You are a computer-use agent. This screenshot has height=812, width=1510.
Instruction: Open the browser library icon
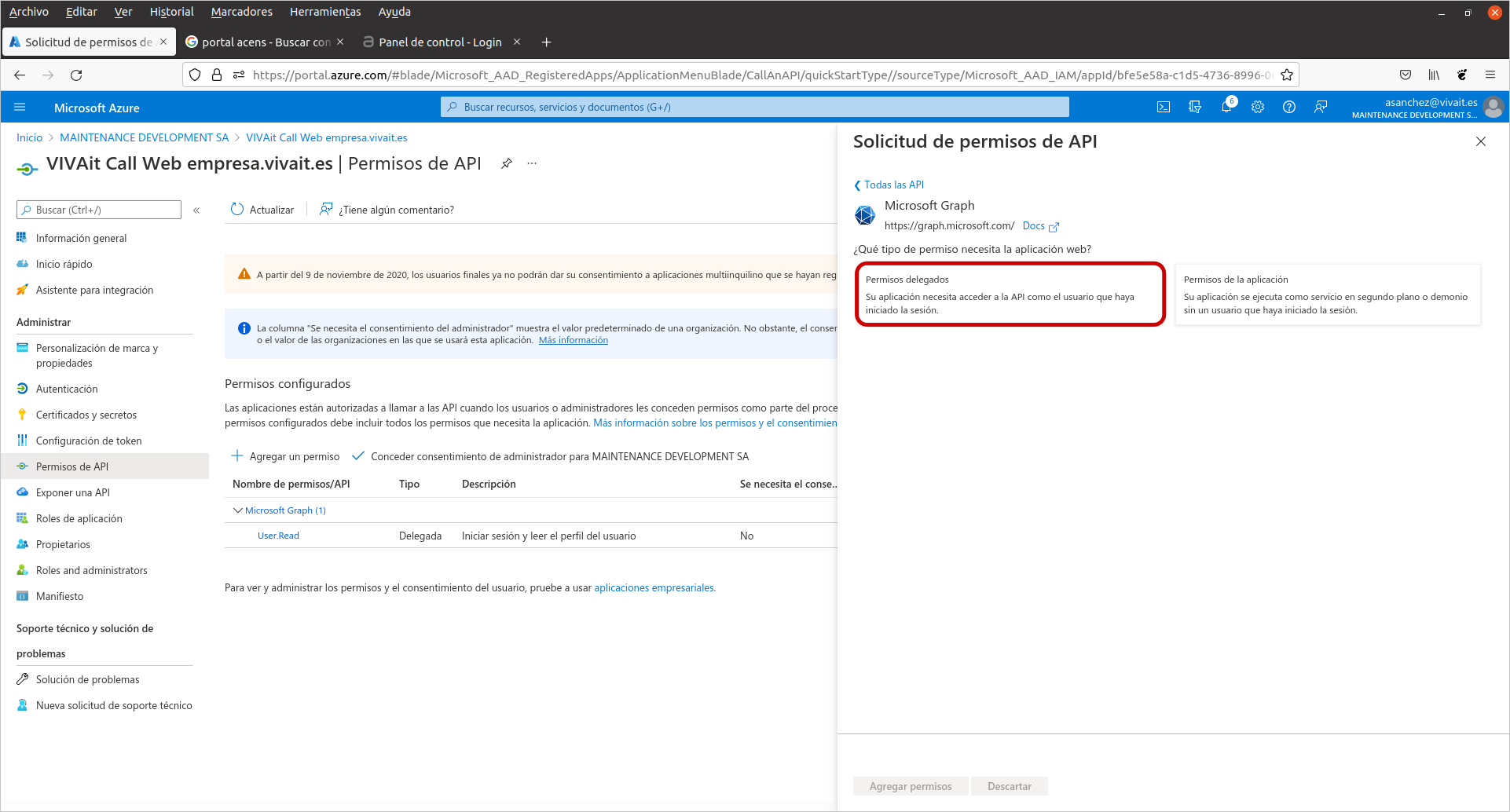(x=1434, y=75)
